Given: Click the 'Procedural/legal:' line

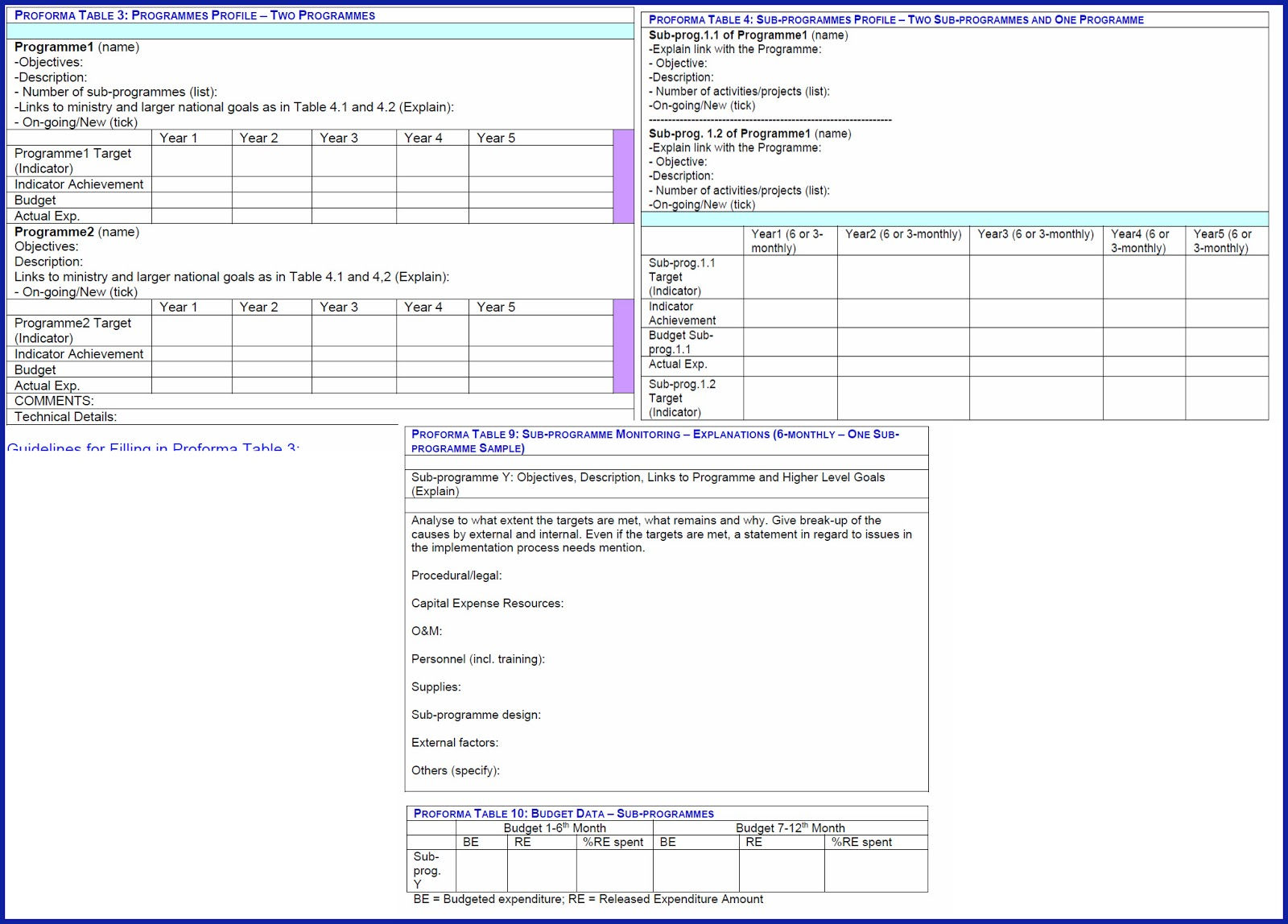Looking at the screenshot, I should tap(456, 575).
